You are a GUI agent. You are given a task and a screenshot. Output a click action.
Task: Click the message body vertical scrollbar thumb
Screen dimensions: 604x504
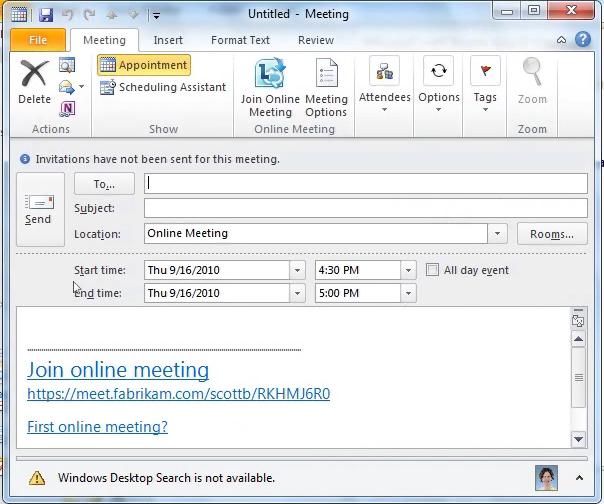click(x=579, y=377)
